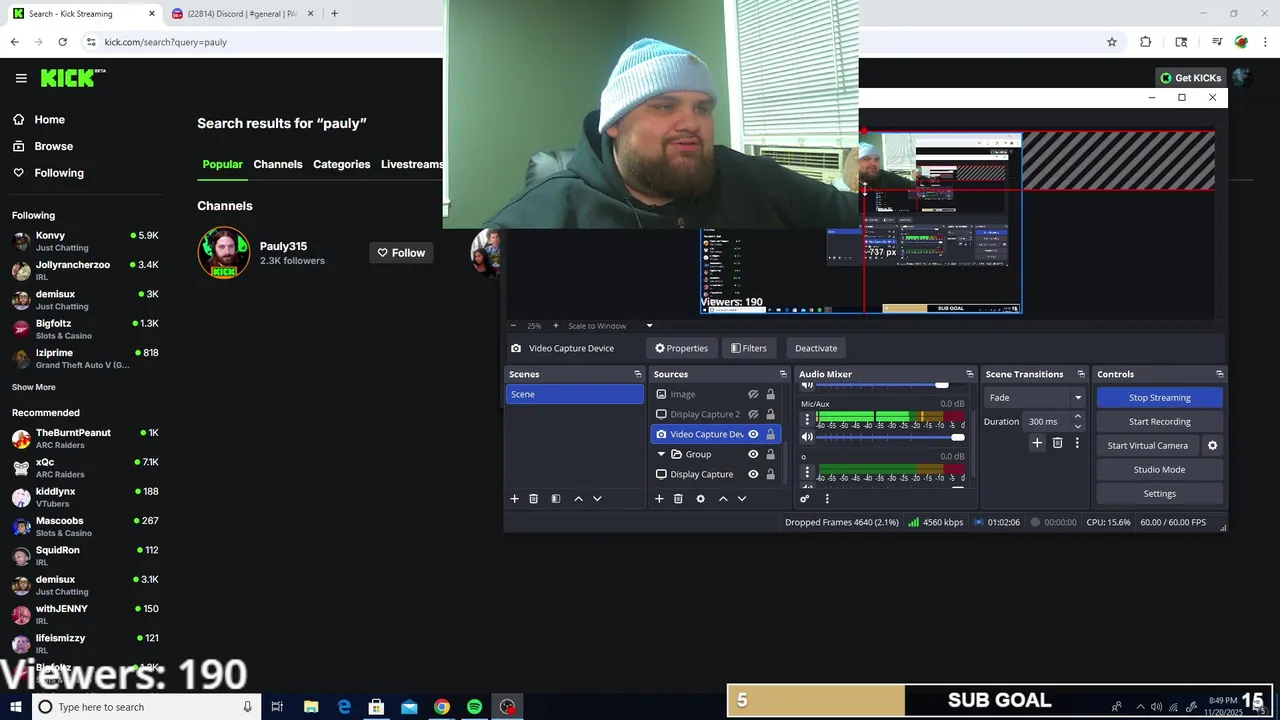The width and height of the screenshot is (1280, 720).
Task: Remove the scene transition with the trash icon
Action: coord(1057,443)
